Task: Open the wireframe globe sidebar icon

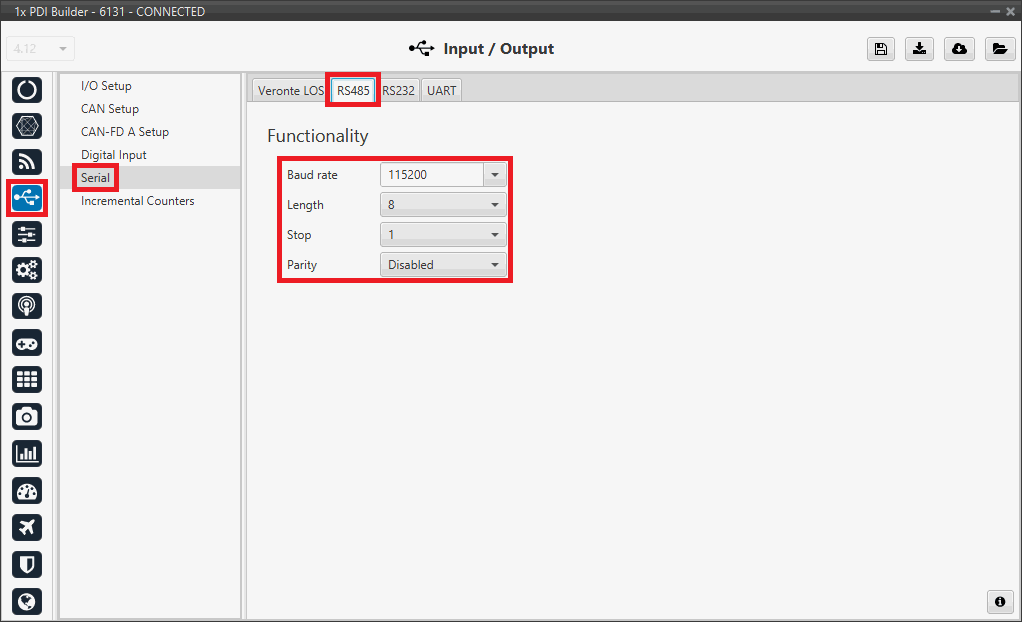Action: pyautogui.click(x=27, y=126)
